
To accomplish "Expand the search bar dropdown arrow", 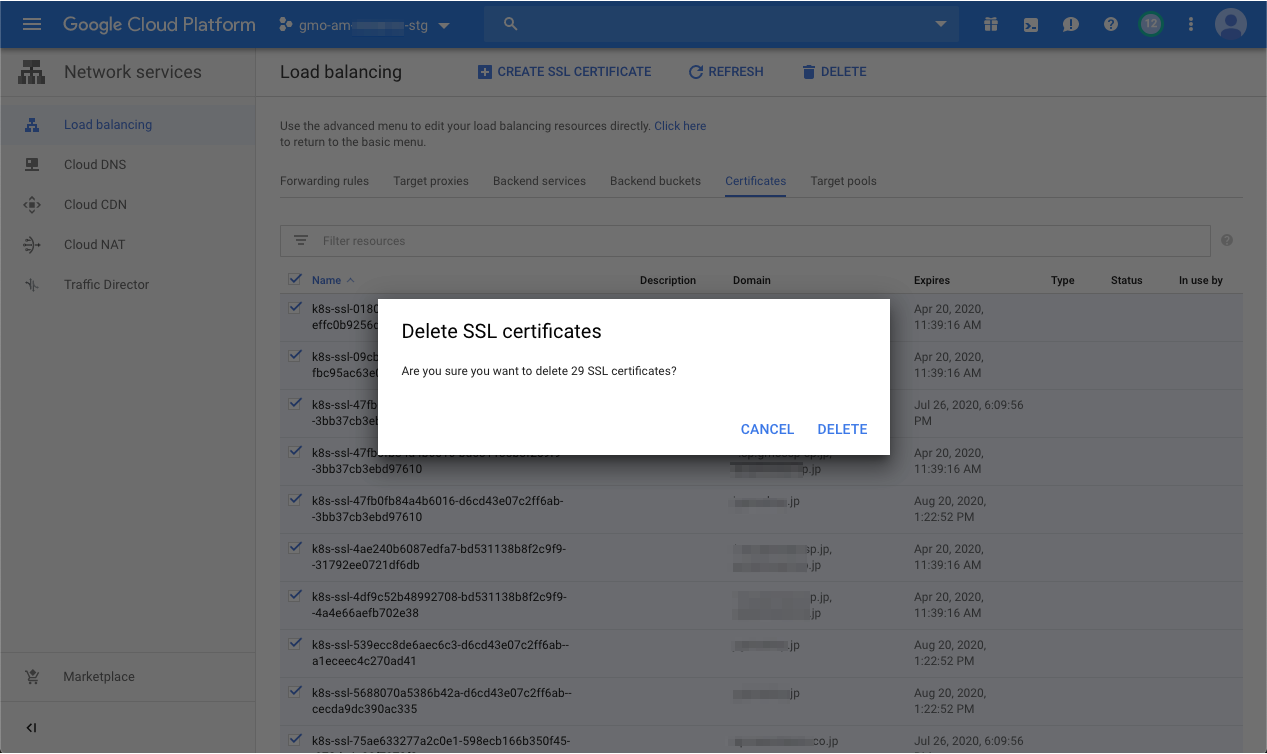I will (x=940, y=24).
